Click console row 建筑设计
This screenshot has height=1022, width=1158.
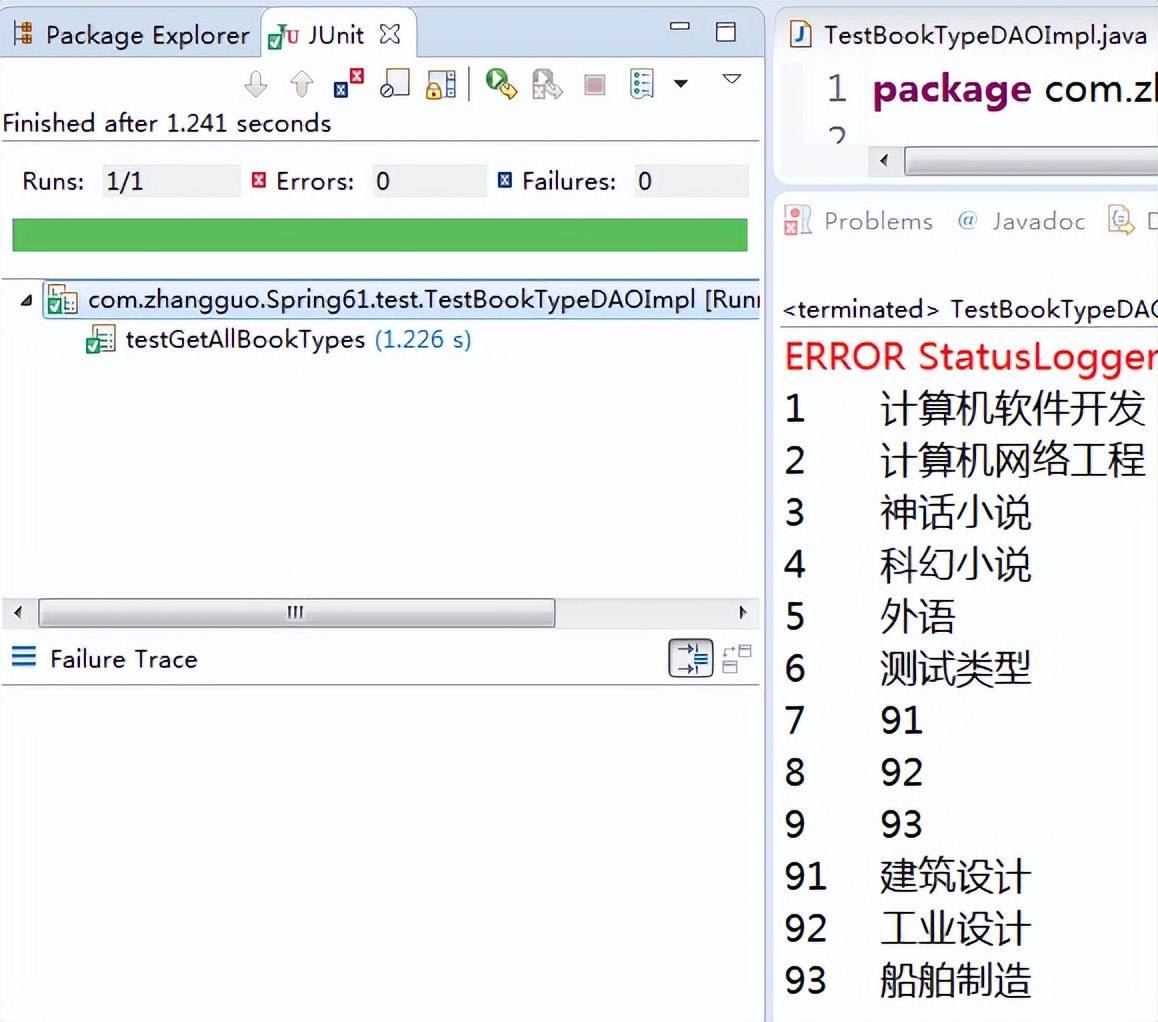coord(908,877)
